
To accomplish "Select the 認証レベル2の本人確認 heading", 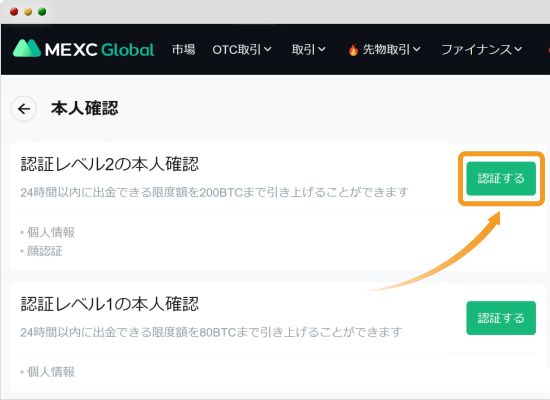I will (x=110, y=164).
